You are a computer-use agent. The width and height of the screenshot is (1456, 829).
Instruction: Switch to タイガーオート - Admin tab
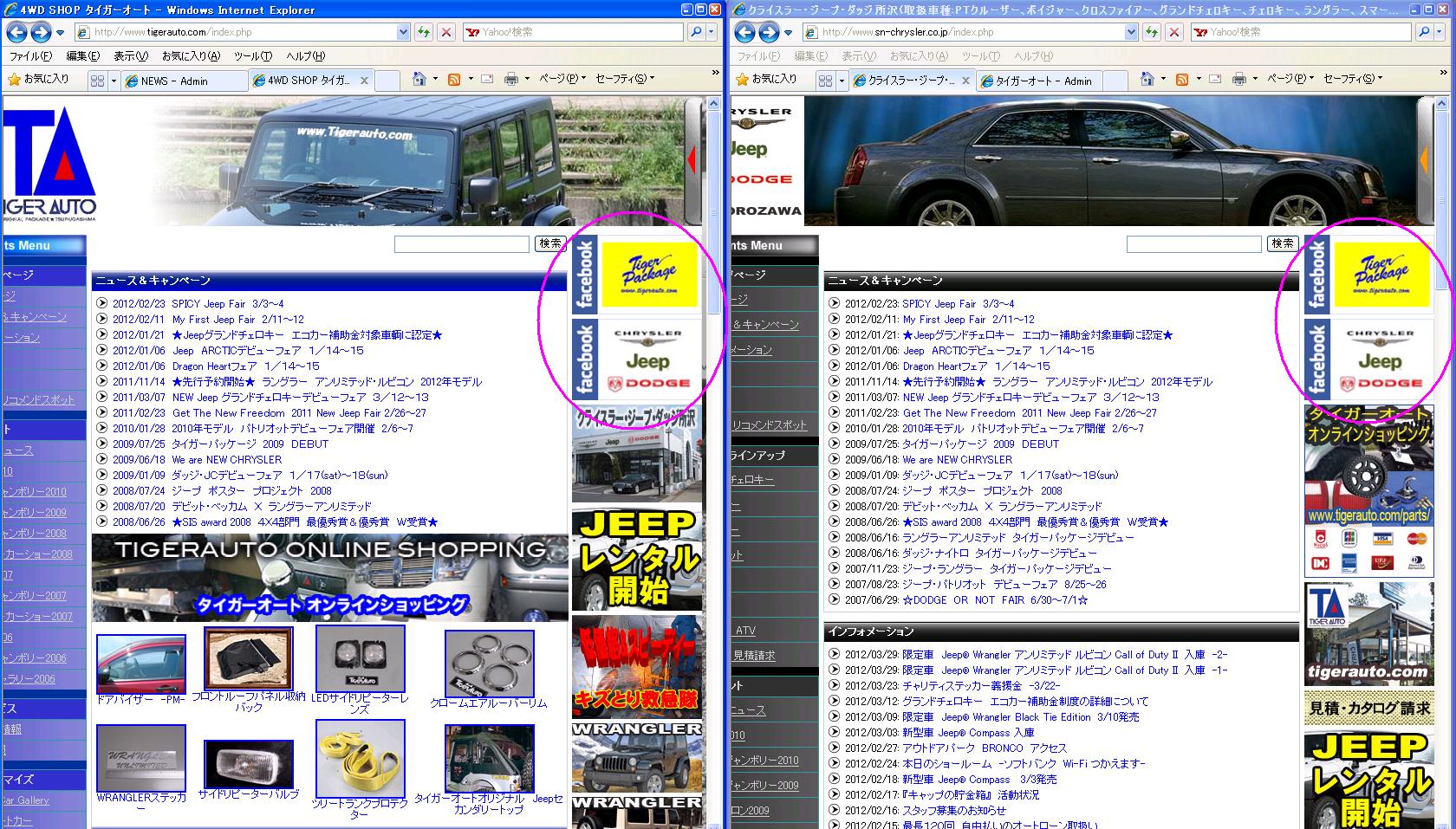point(1041,81)
